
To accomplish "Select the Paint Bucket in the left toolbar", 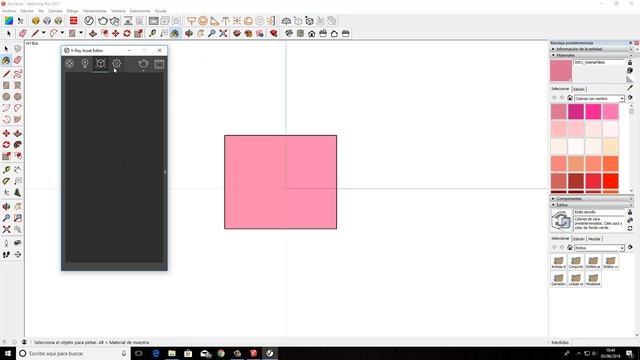I will coord(6,60).
